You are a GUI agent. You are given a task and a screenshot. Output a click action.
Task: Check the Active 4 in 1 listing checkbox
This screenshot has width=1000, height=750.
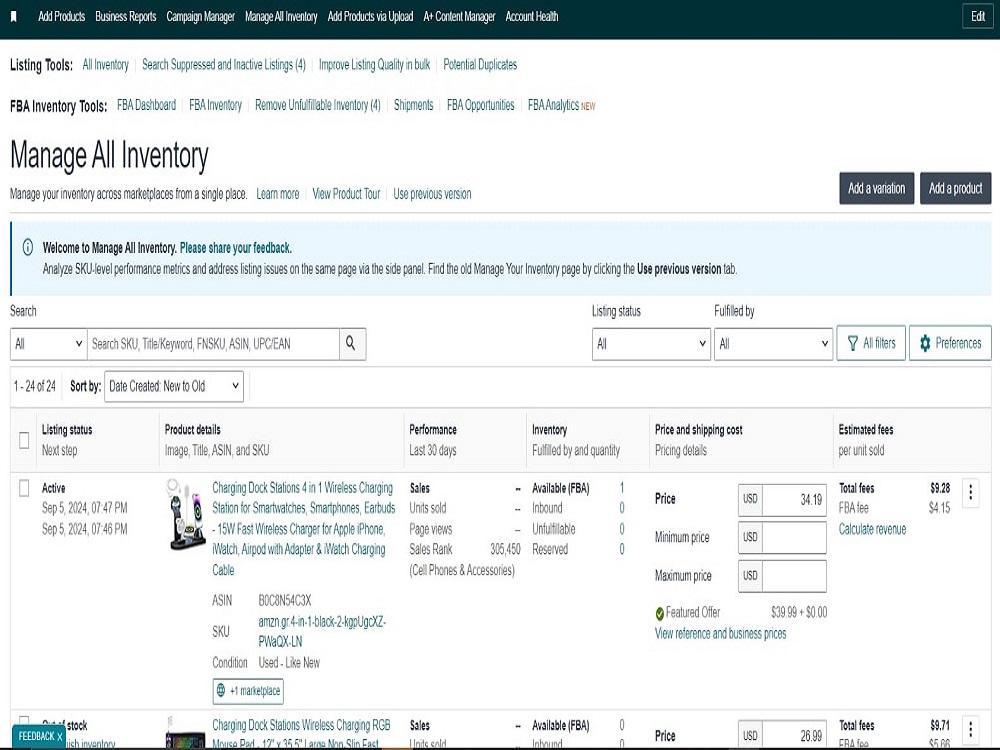tap(24, 488)
